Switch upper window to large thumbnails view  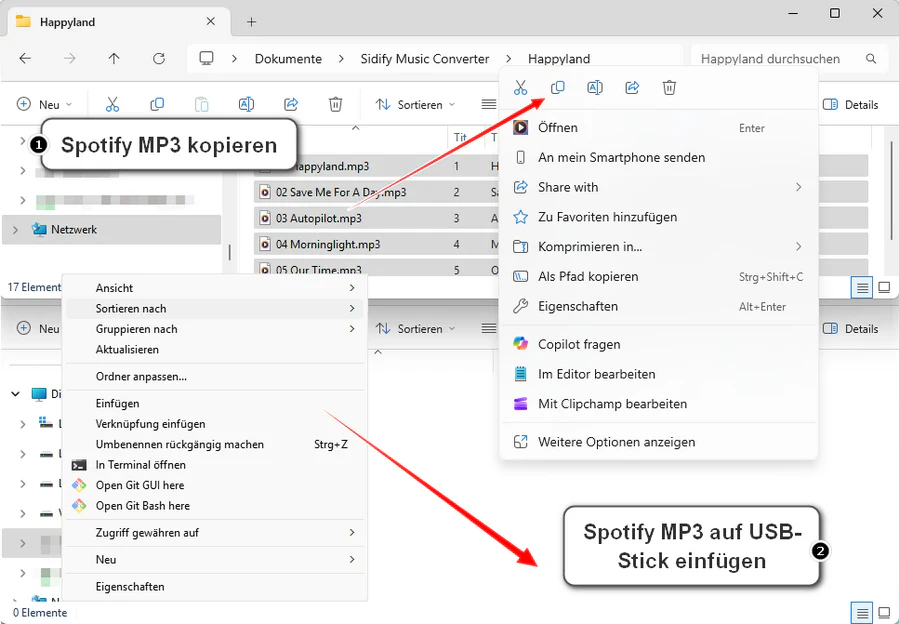point(884,287)
